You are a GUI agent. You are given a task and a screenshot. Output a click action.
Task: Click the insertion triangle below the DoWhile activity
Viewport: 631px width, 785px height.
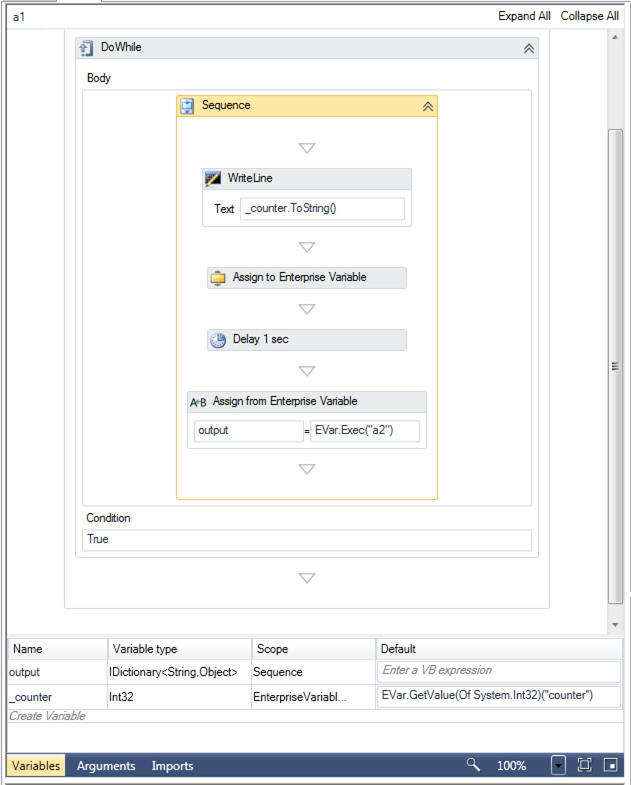306,578
